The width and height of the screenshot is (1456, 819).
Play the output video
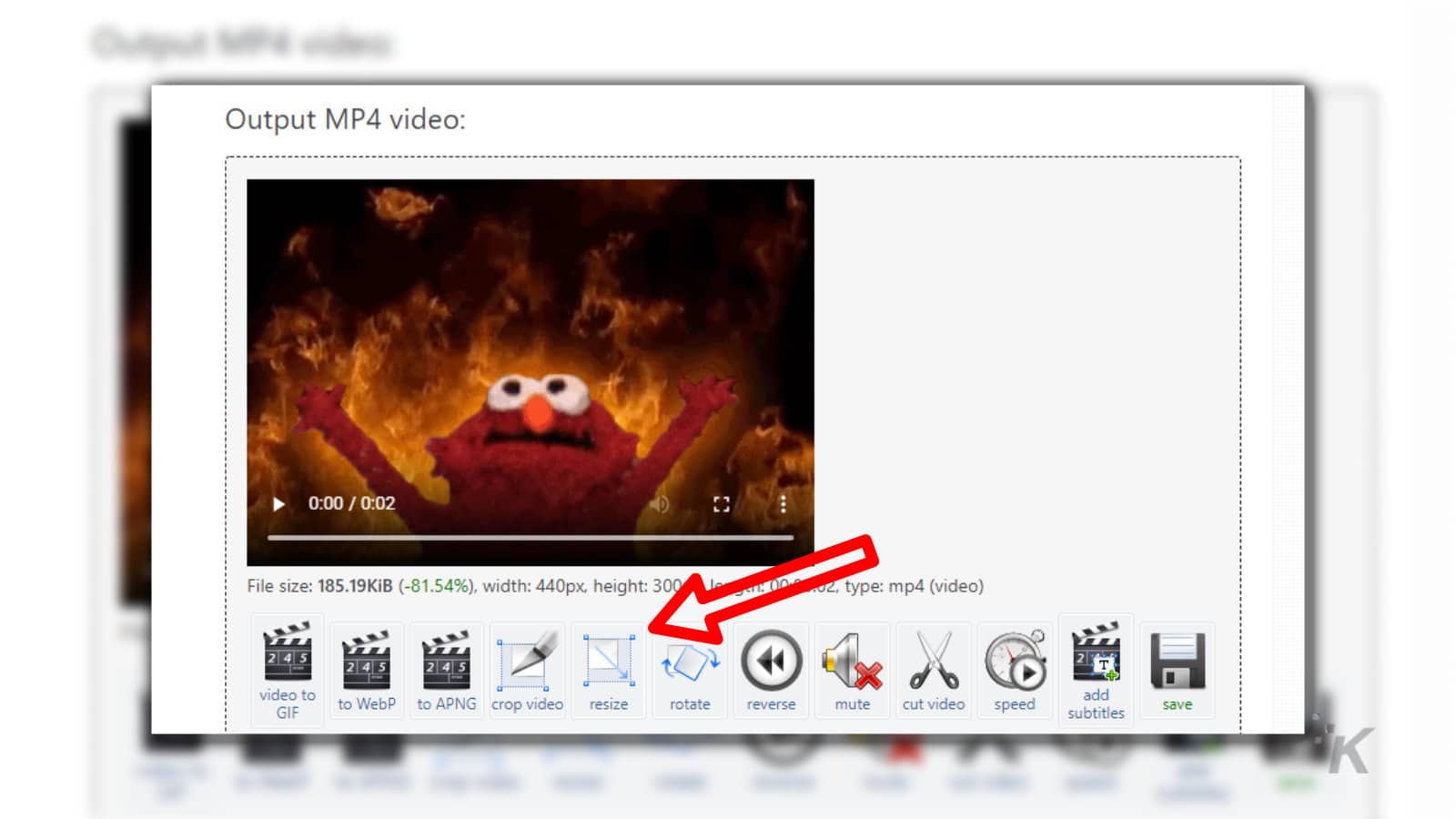(279, 504)
